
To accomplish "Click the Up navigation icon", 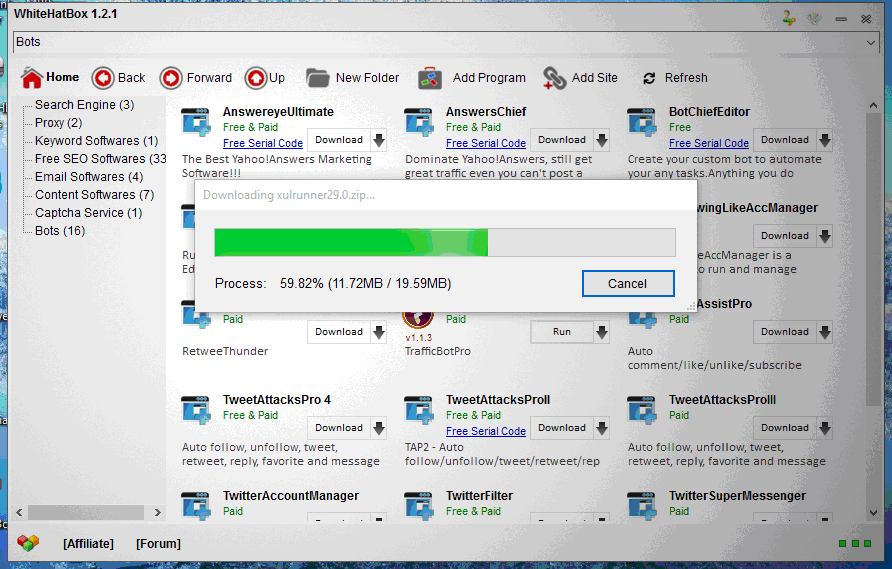I will 255,78.
